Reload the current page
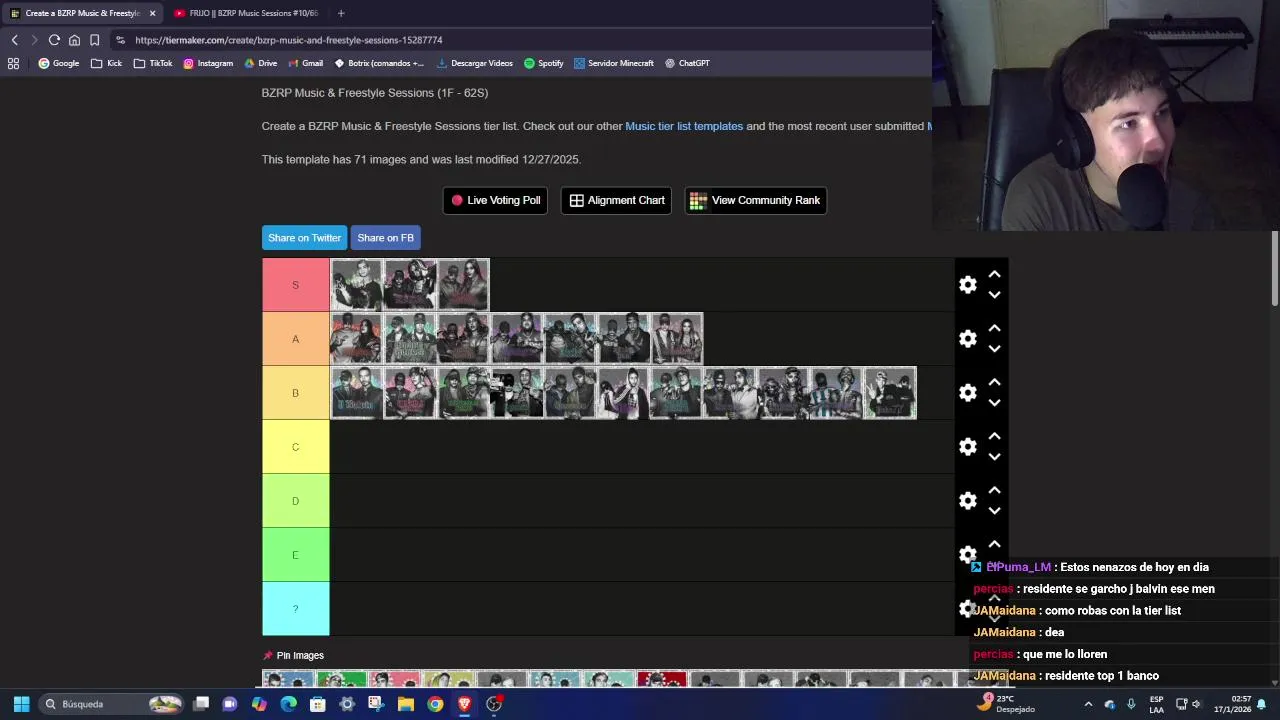 click(x=54, y=40)
